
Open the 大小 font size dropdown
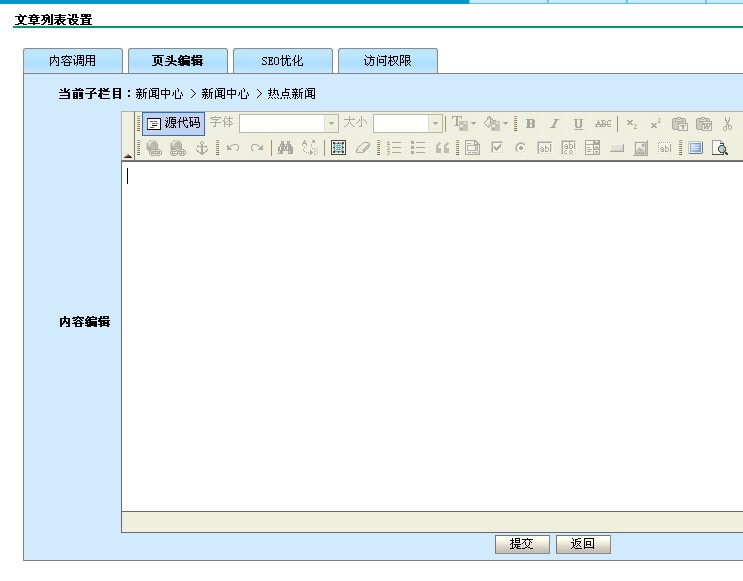(435, 124)
